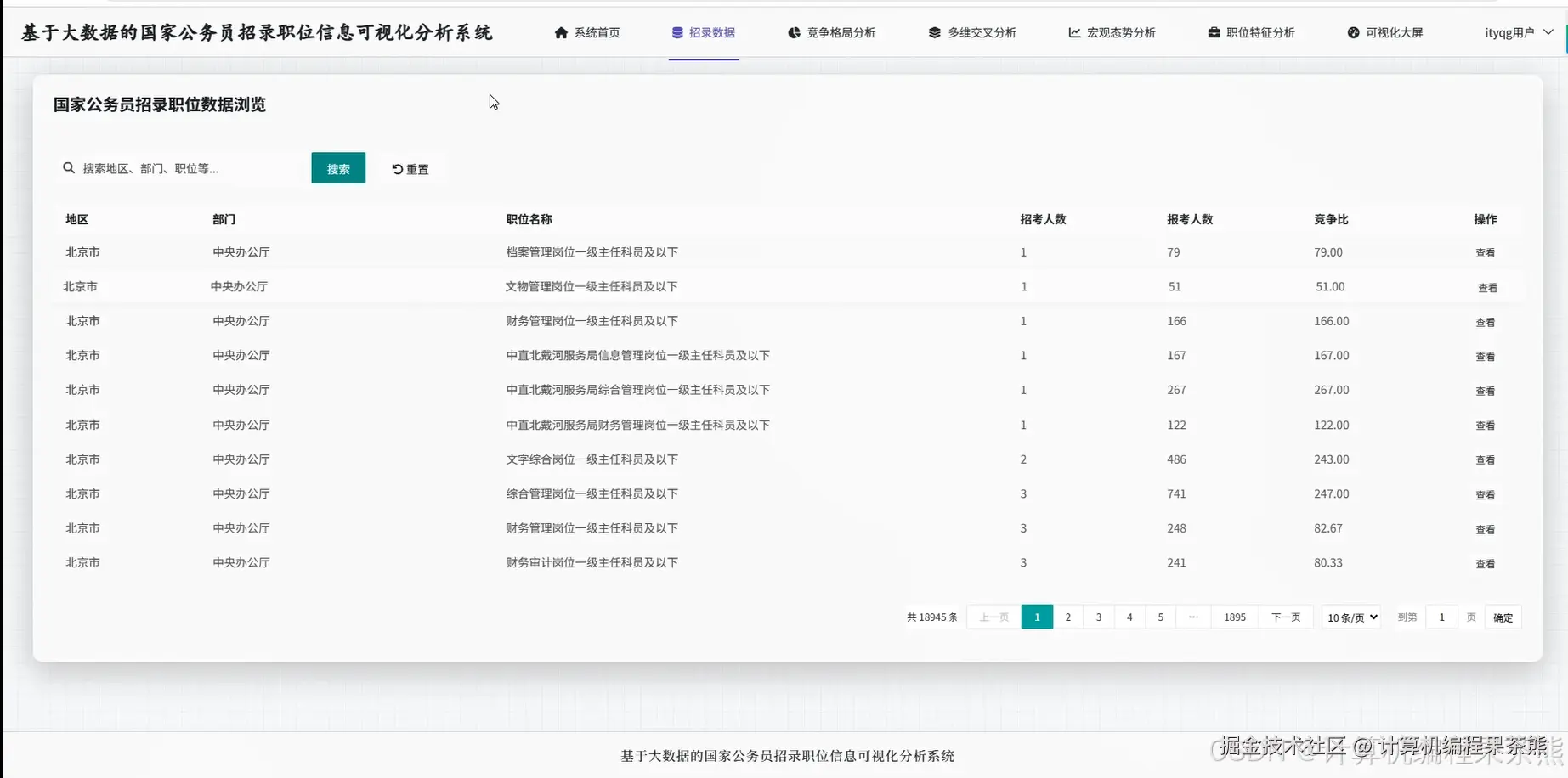Select the active 招录数据 tab label

tap(712, 32)
